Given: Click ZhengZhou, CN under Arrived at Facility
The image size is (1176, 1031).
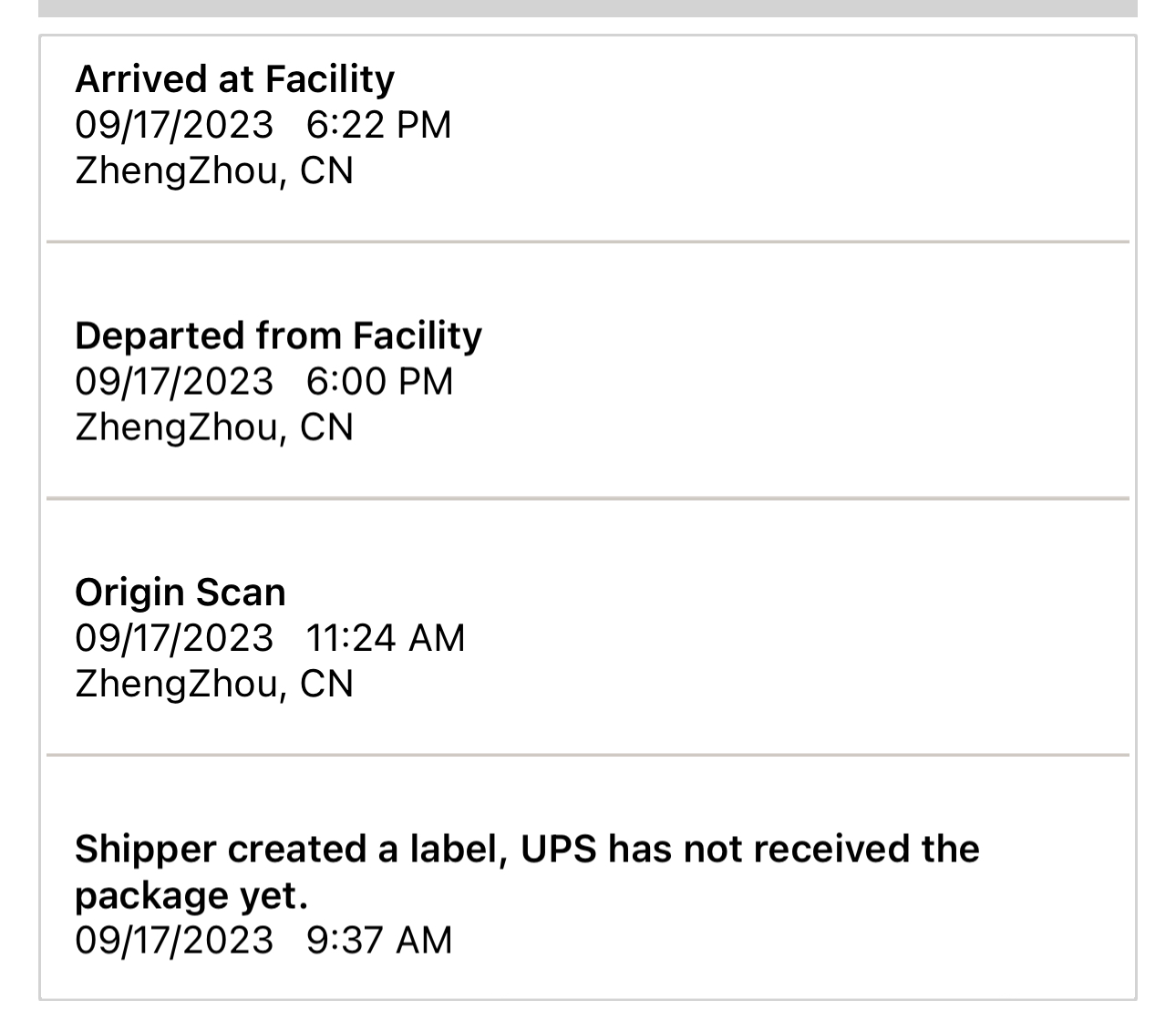Looking at the screenshot, I should click(213, 170).
